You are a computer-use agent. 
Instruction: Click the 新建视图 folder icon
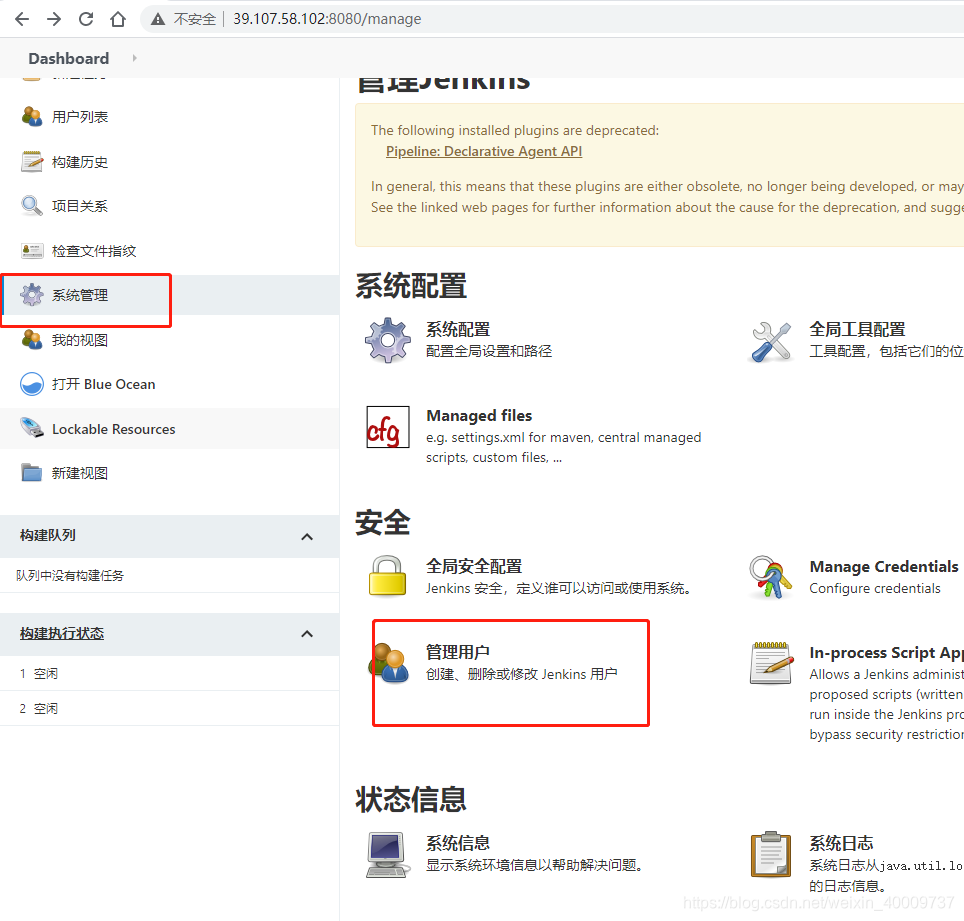tap(31, 472)
